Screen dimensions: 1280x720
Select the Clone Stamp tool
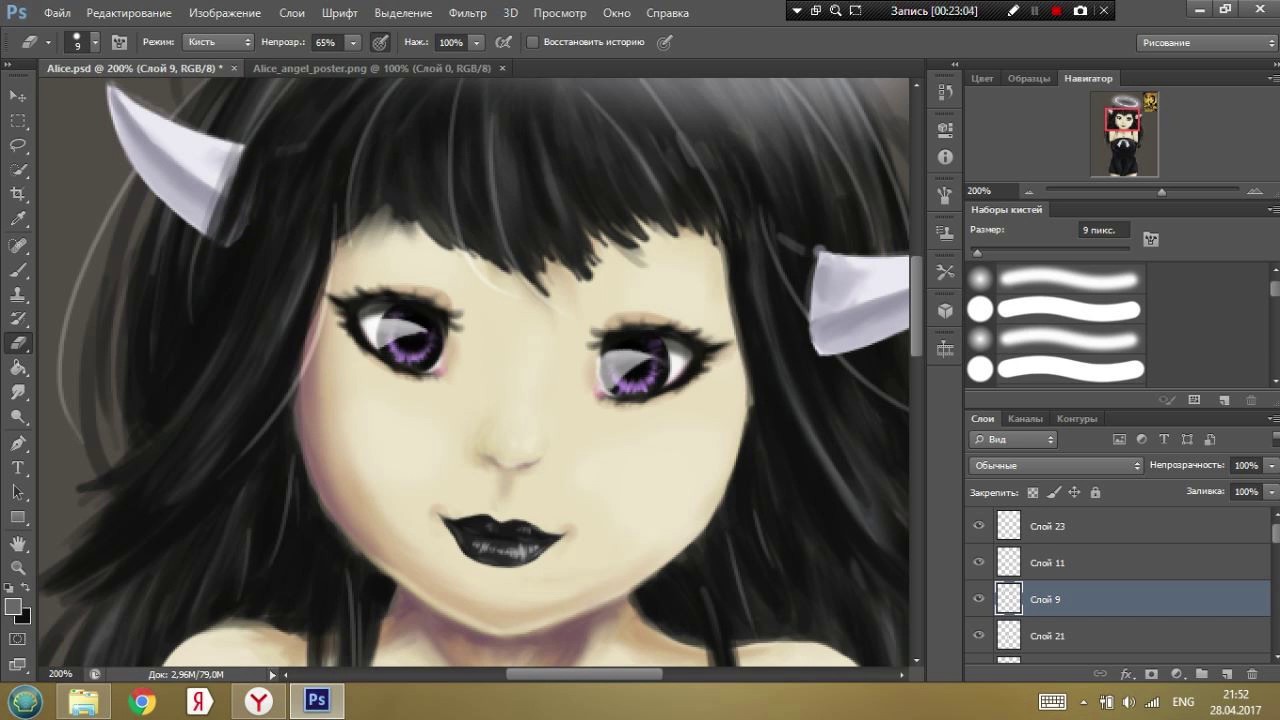[18, 295]
